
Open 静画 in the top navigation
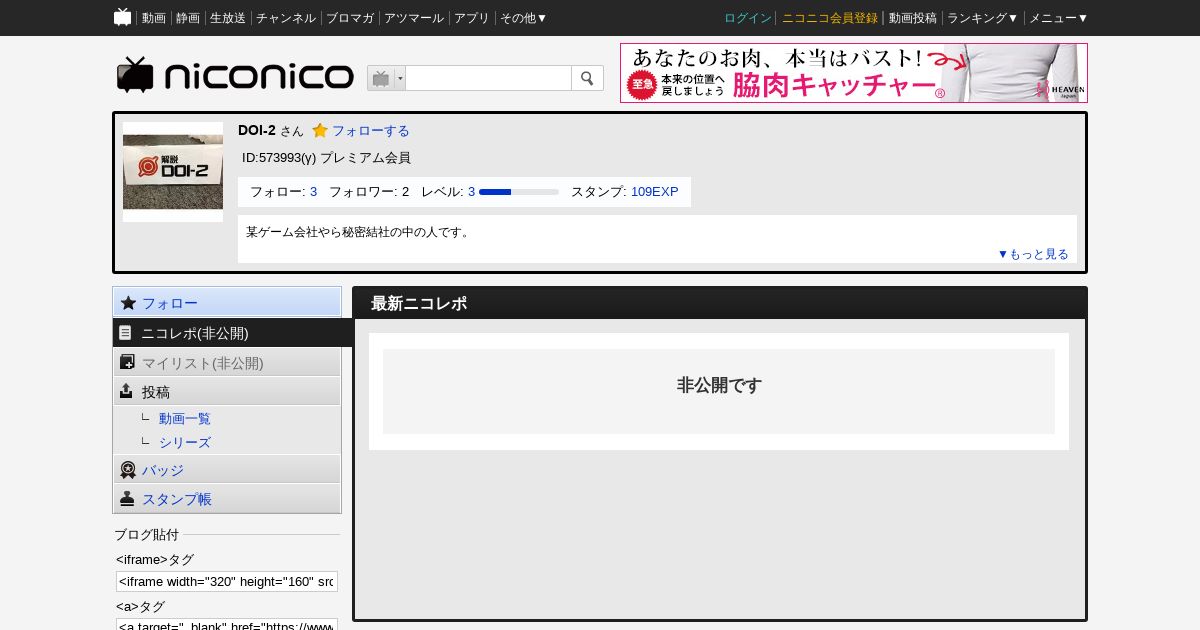(x=188, y=18)
